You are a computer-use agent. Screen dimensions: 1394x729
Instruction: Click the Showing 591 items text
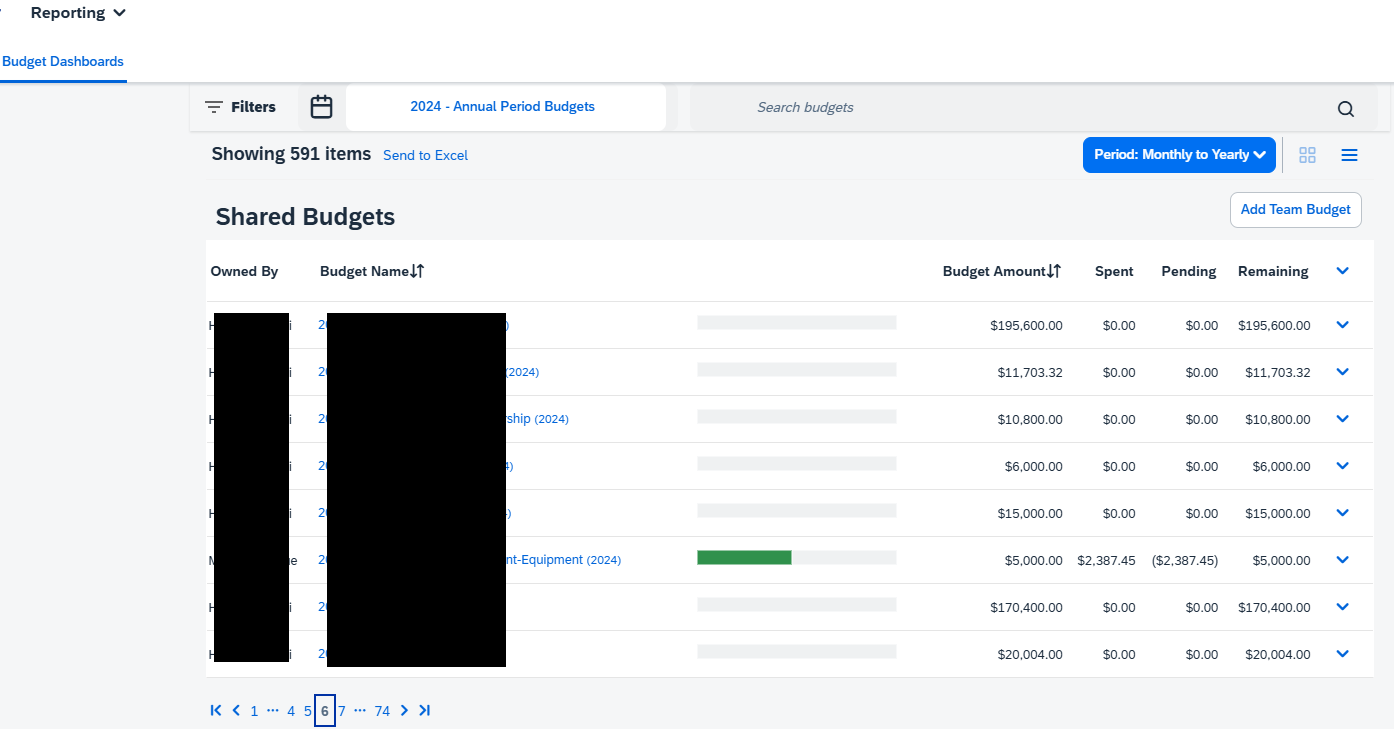coord(291,154)
